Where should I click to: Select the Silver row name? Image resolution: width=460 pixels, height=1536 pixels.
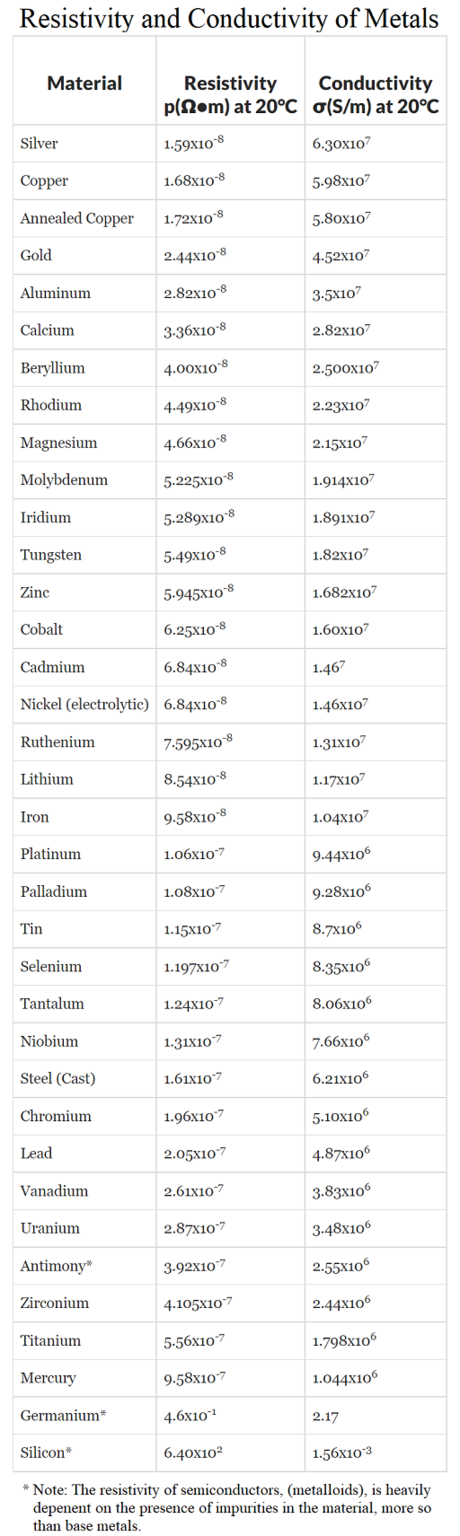pyautogui.click(x=39, y=144)
